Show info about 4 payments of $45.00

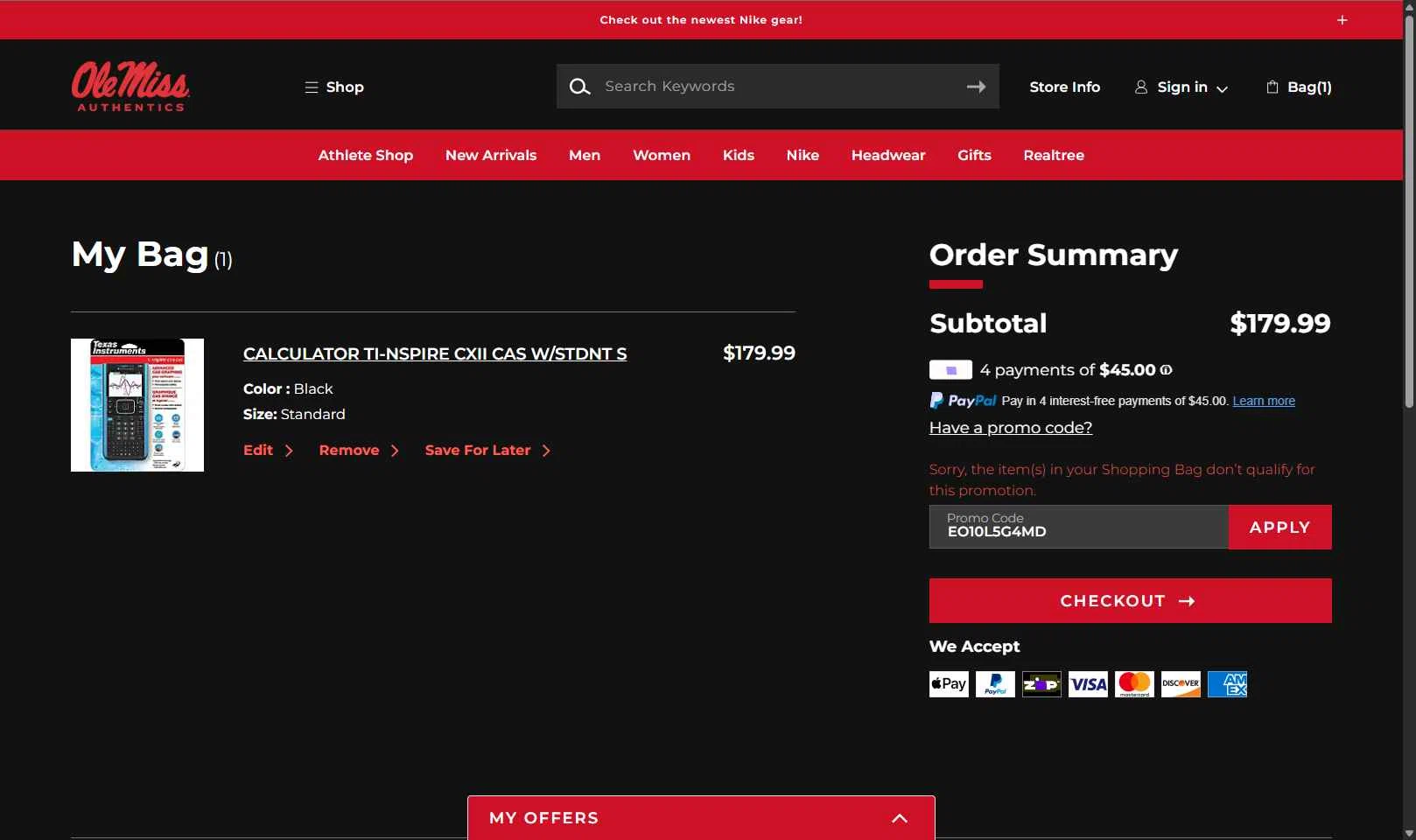pyautogui.click(x=1166, y=370)
